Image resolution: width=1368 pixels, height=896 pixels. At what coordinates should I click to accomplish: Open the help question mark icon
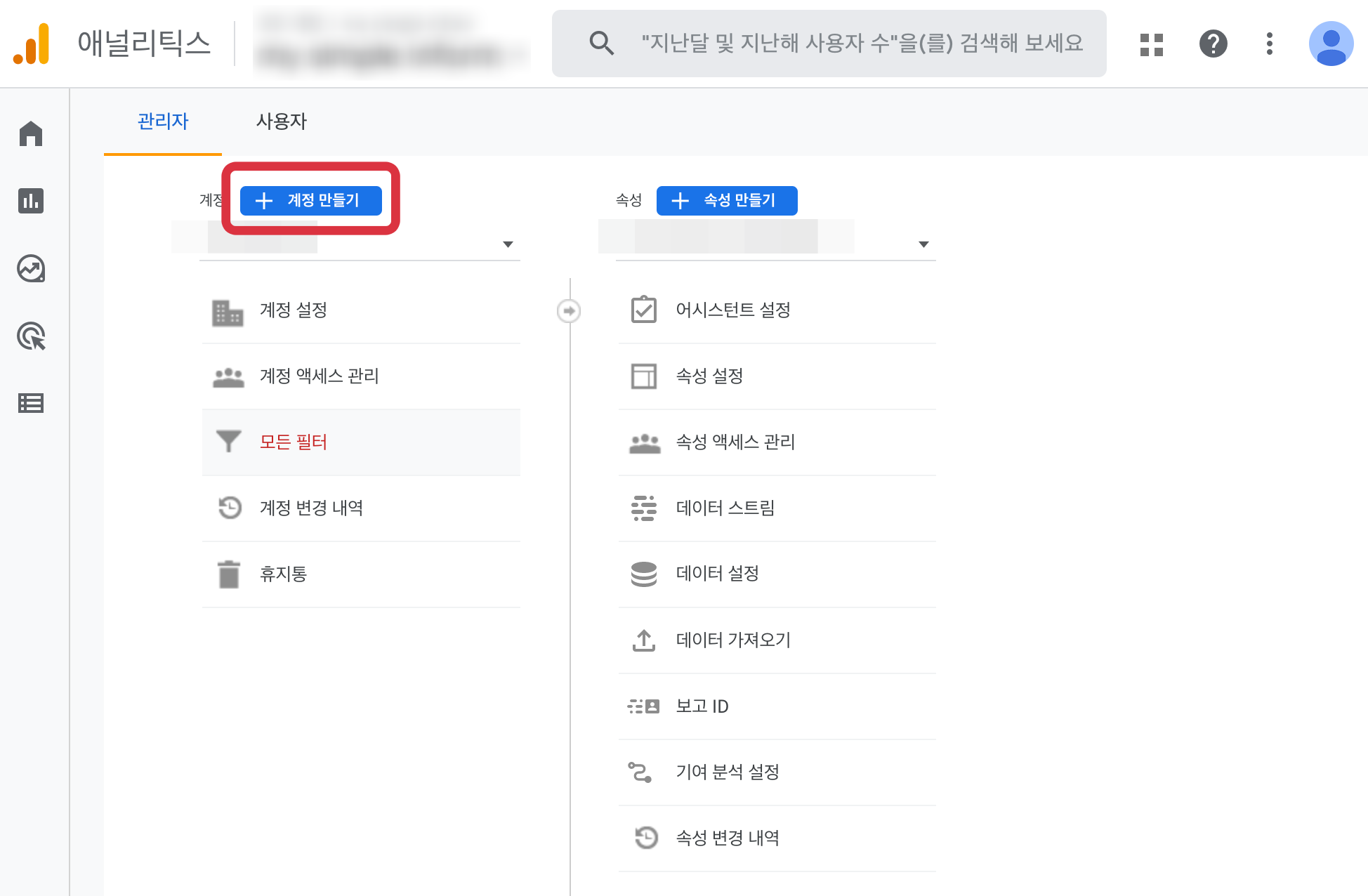point(1213,44)
